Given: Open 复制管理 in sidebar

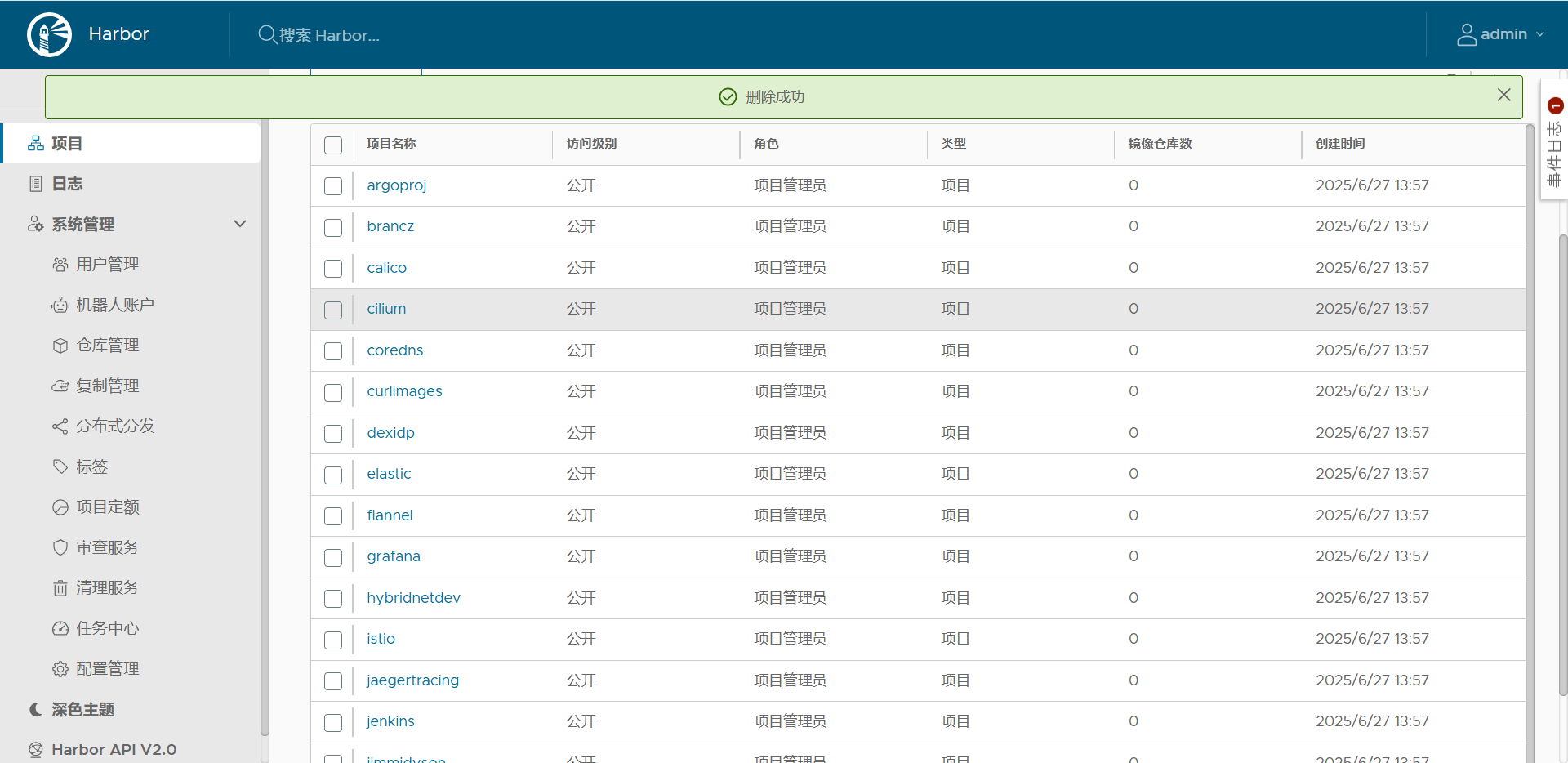Looking at the screenshot, I should (x=108, y=386).
